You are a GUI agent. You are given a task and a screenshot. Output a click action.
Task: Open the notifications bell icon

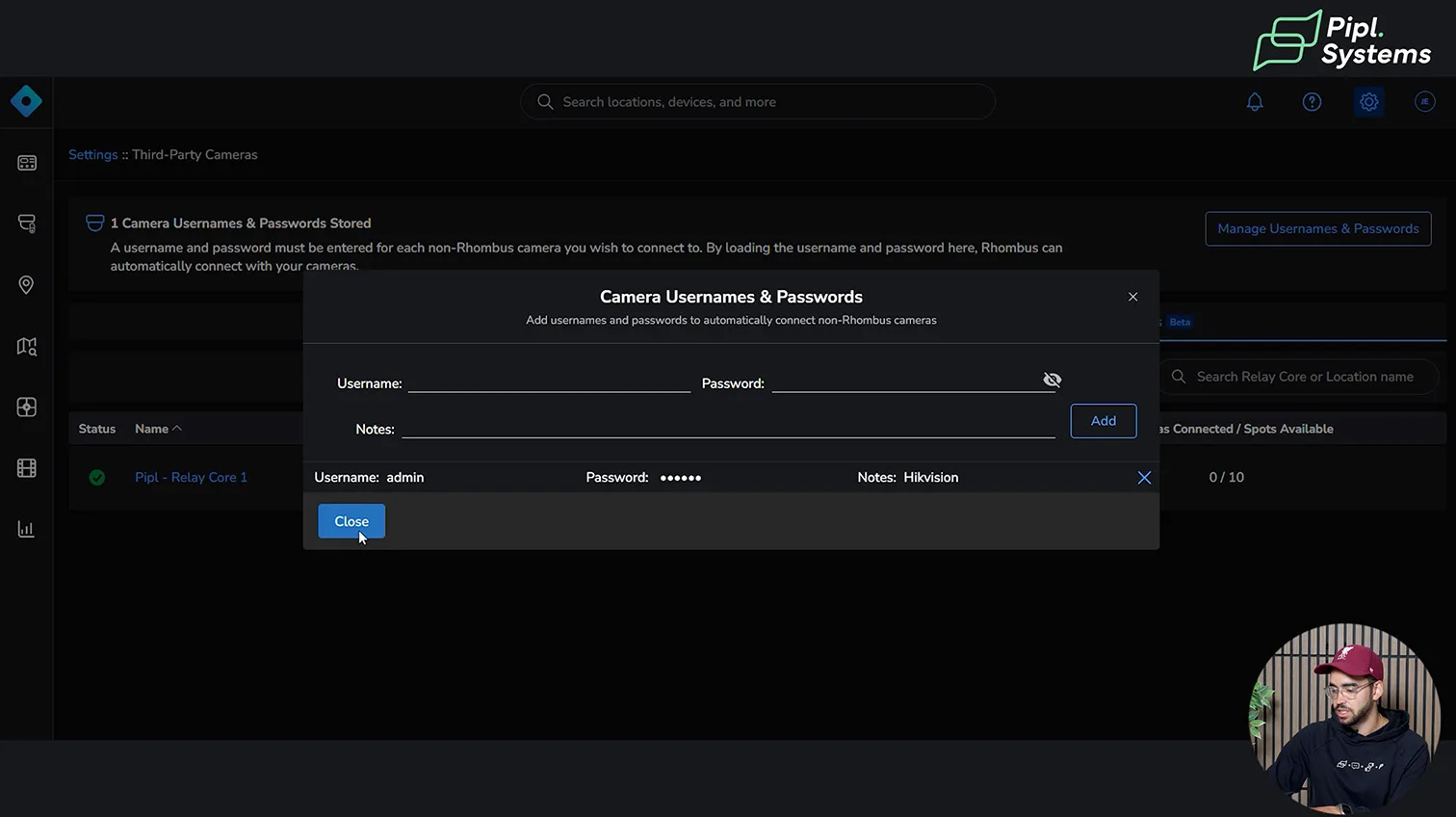tap(1255, 102)
